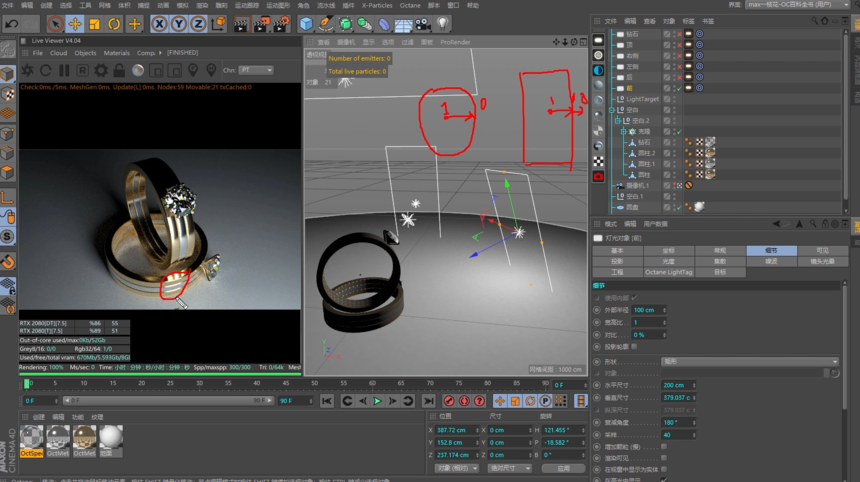This screenshot has height=482, width=860.
Task: Click the Render View clapperboard icon
Action: click(x=241, y=24)
